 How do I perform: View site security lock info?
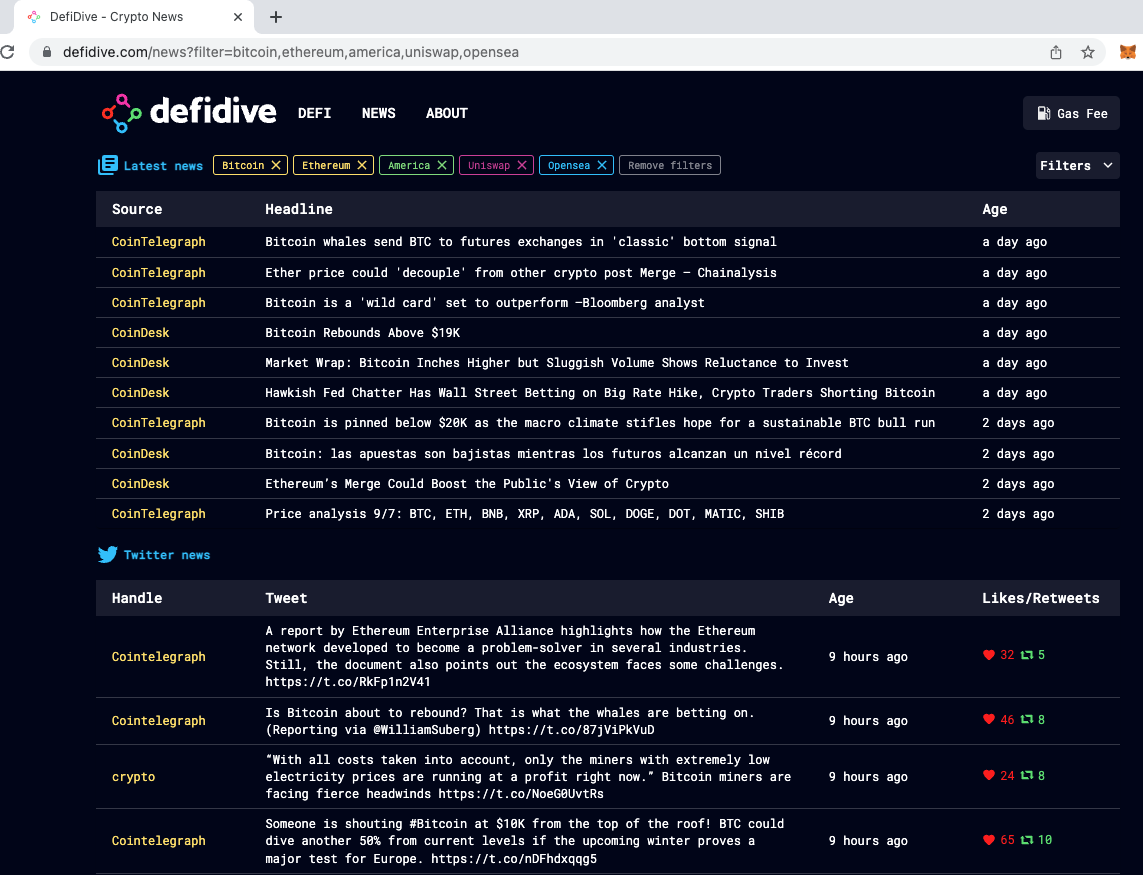point(47,52)
